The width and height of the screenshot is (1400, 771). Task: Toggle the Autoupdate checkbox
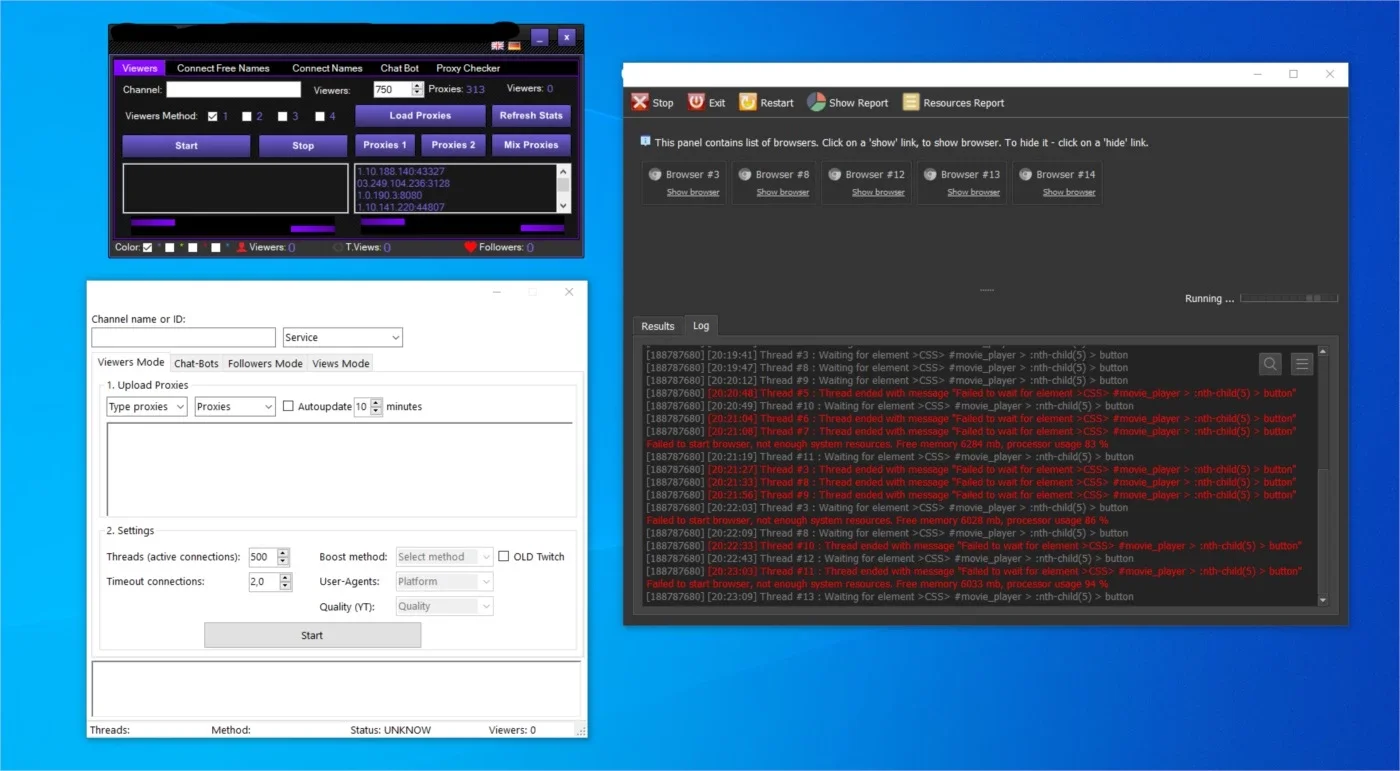point(288,406)
